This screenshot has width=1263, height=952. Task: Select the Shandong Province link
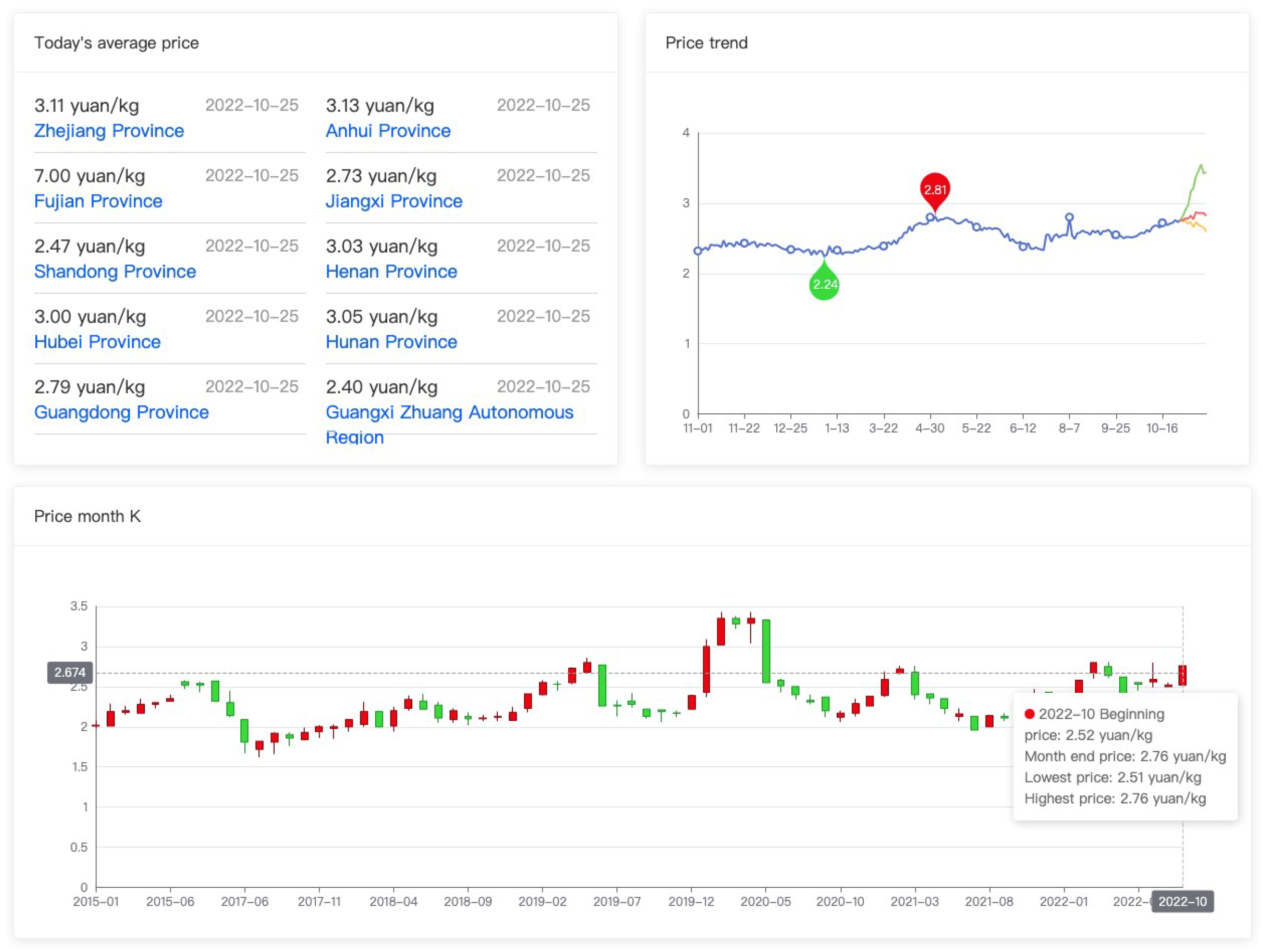coord(115,271)
